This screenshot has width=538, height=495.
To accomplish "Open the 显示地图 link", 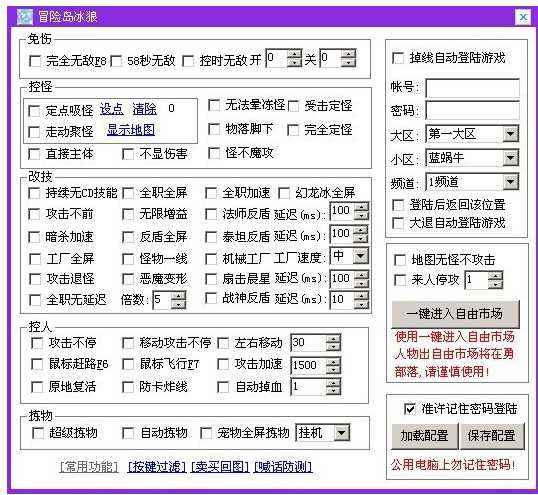I will click(131, 130).
